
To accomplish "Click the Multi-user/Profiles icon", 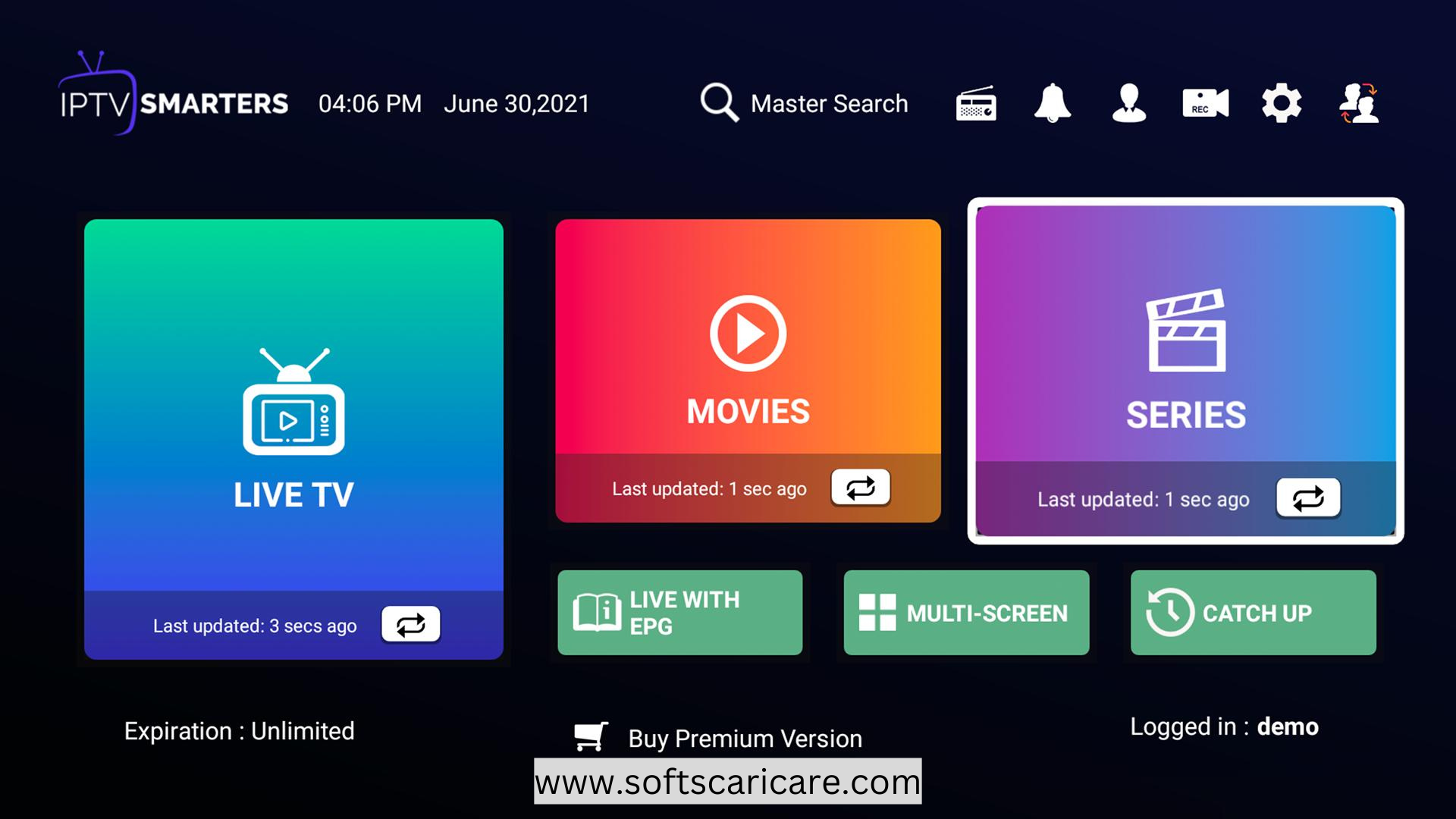I will coord(1360,102).
